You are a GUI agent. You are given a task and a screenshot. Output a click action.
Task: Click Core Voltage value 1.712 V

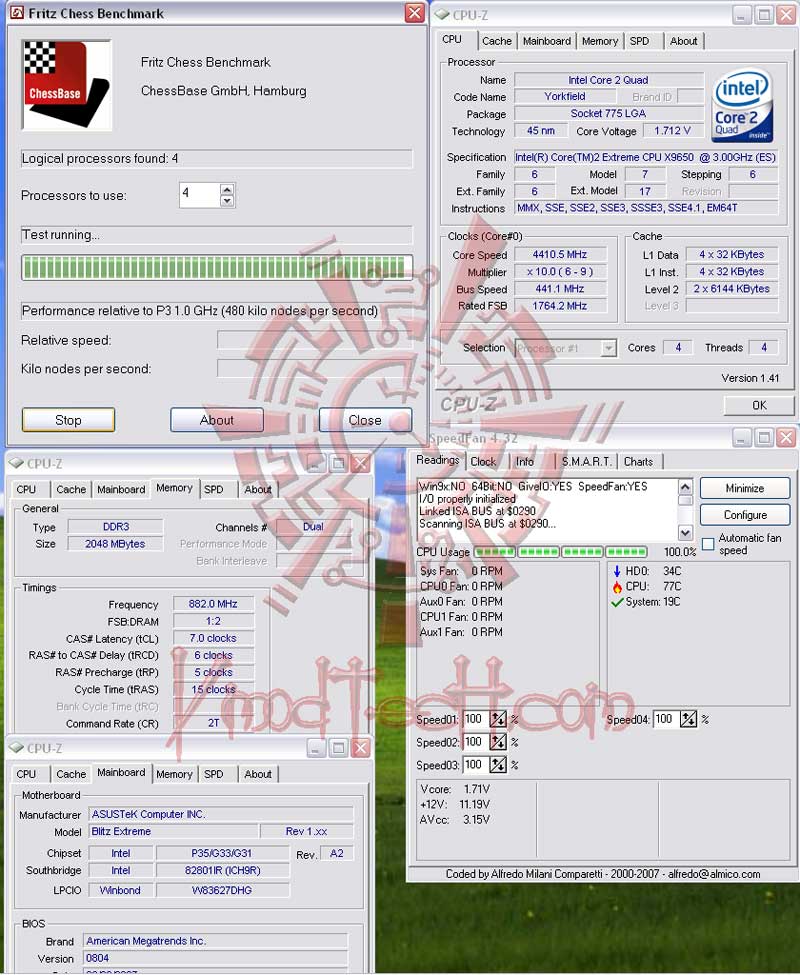[x=673, y=131]
